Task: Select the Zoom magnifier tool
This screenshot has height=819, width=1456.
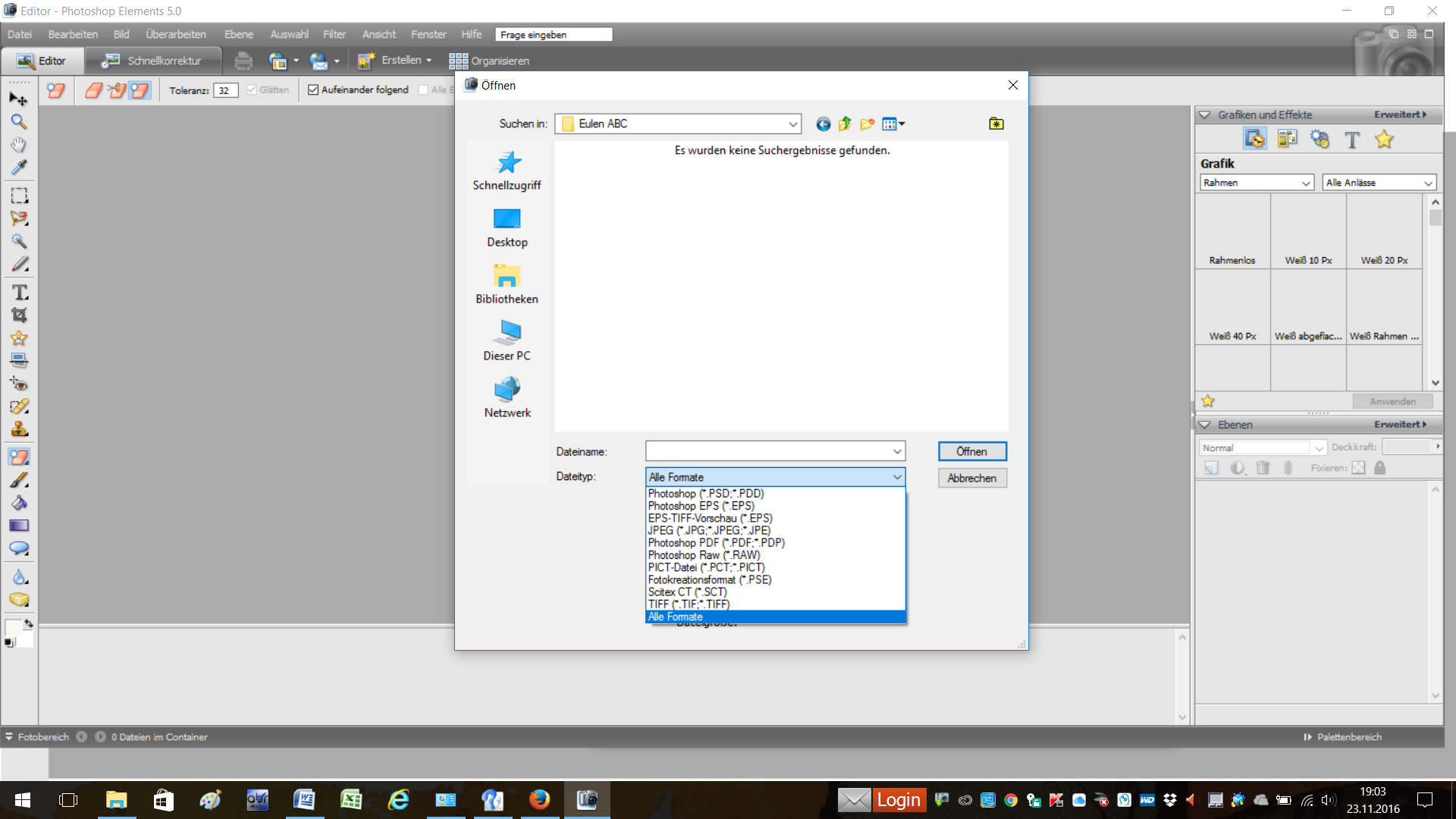Action: tap(19, 122)
